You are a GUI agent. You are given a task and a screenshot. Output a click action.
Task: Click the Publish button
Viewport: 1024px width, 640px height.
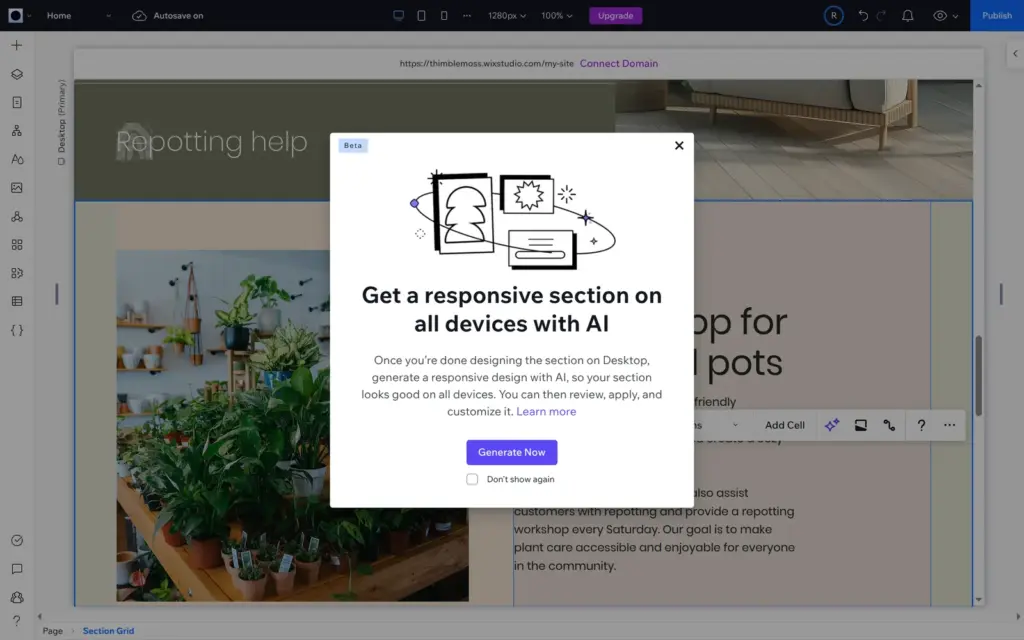997,15
